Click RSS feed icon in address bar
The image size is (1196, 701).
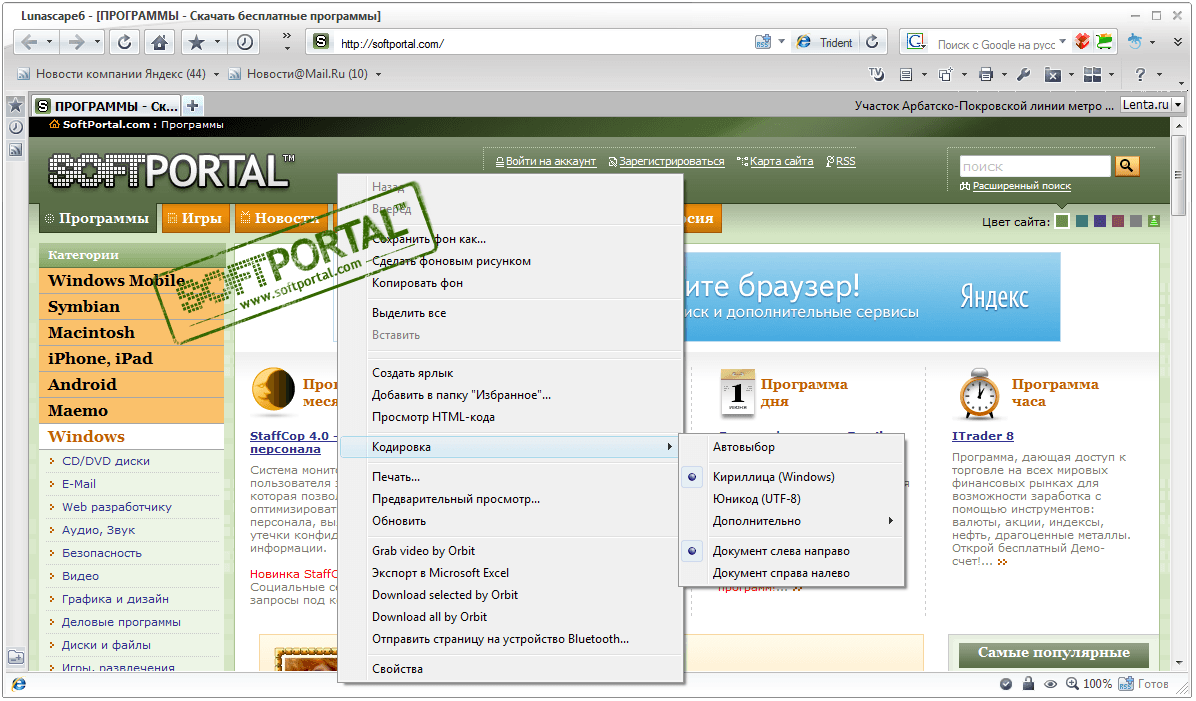click(763, 43)
